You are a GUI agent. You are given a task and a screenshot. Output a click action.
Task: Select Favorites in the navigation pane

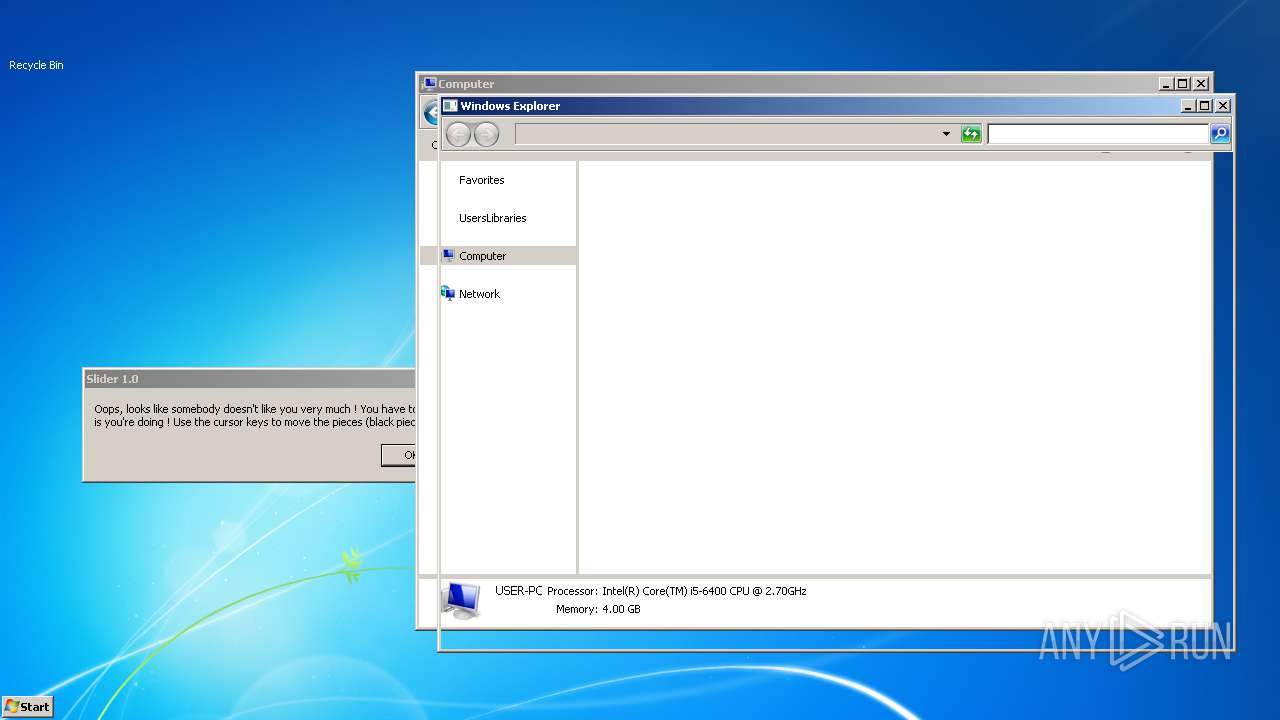[x=482, y=180]
